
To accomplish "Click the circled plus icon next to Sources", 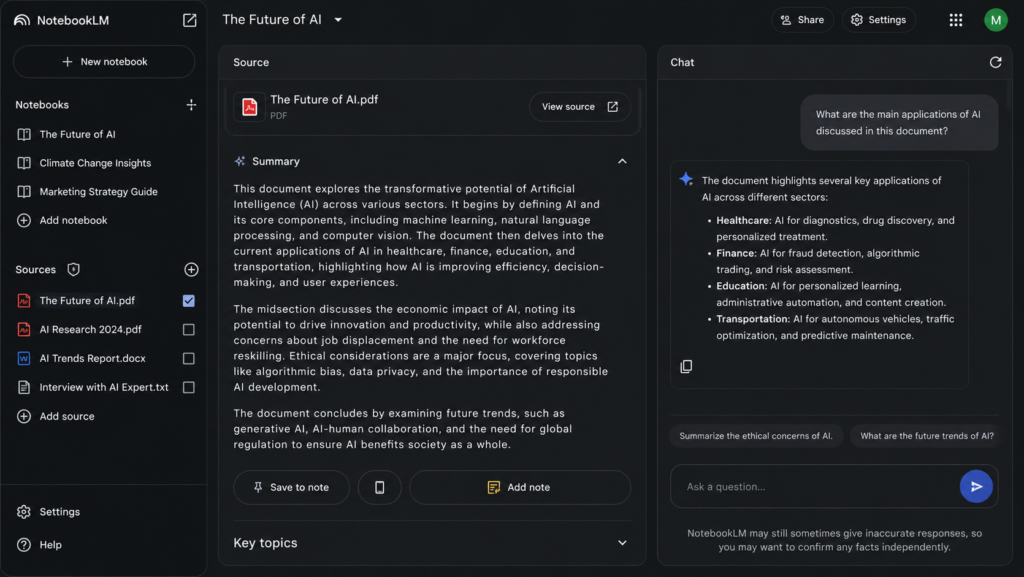I will tap(191, 269).
